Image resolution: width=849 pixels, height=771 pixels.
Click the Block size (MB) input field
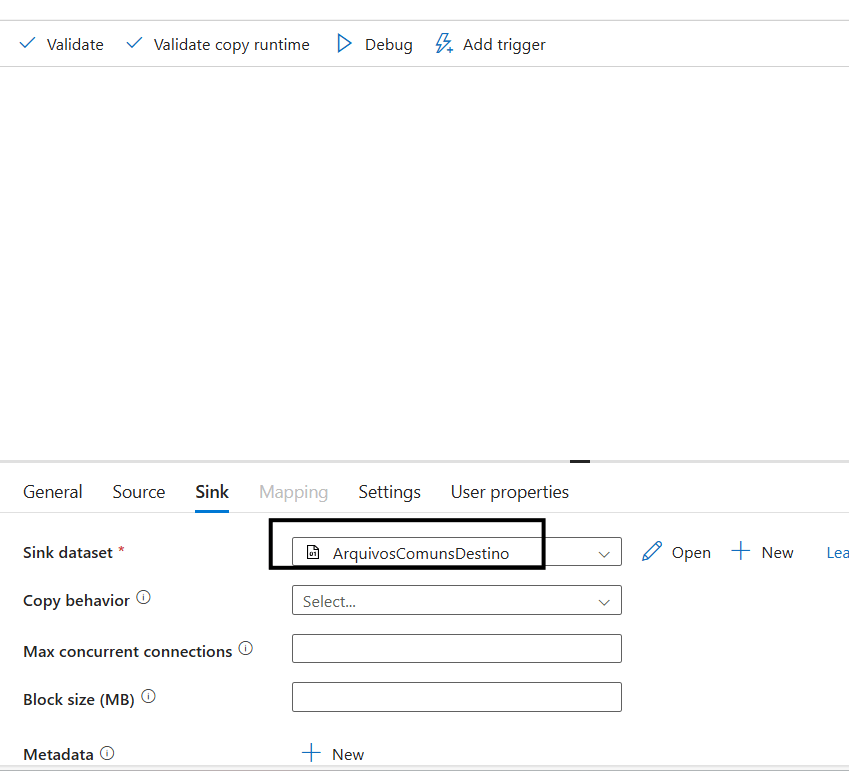456,697
